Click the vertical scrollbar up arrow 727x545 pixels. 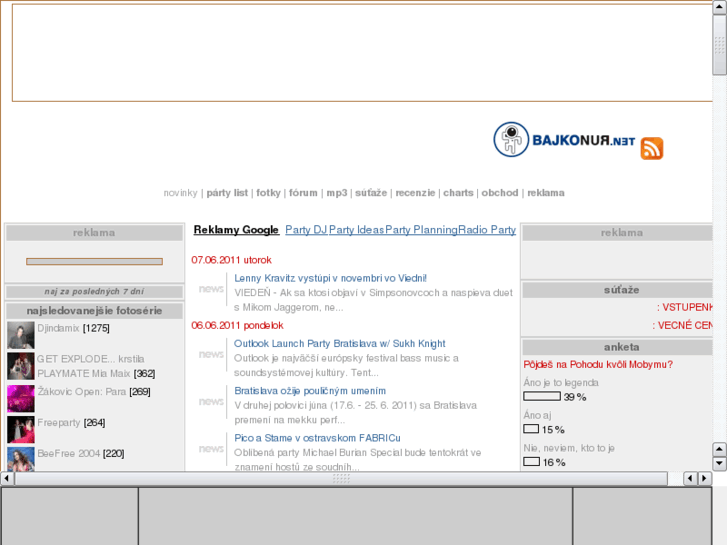click(720, 7)
